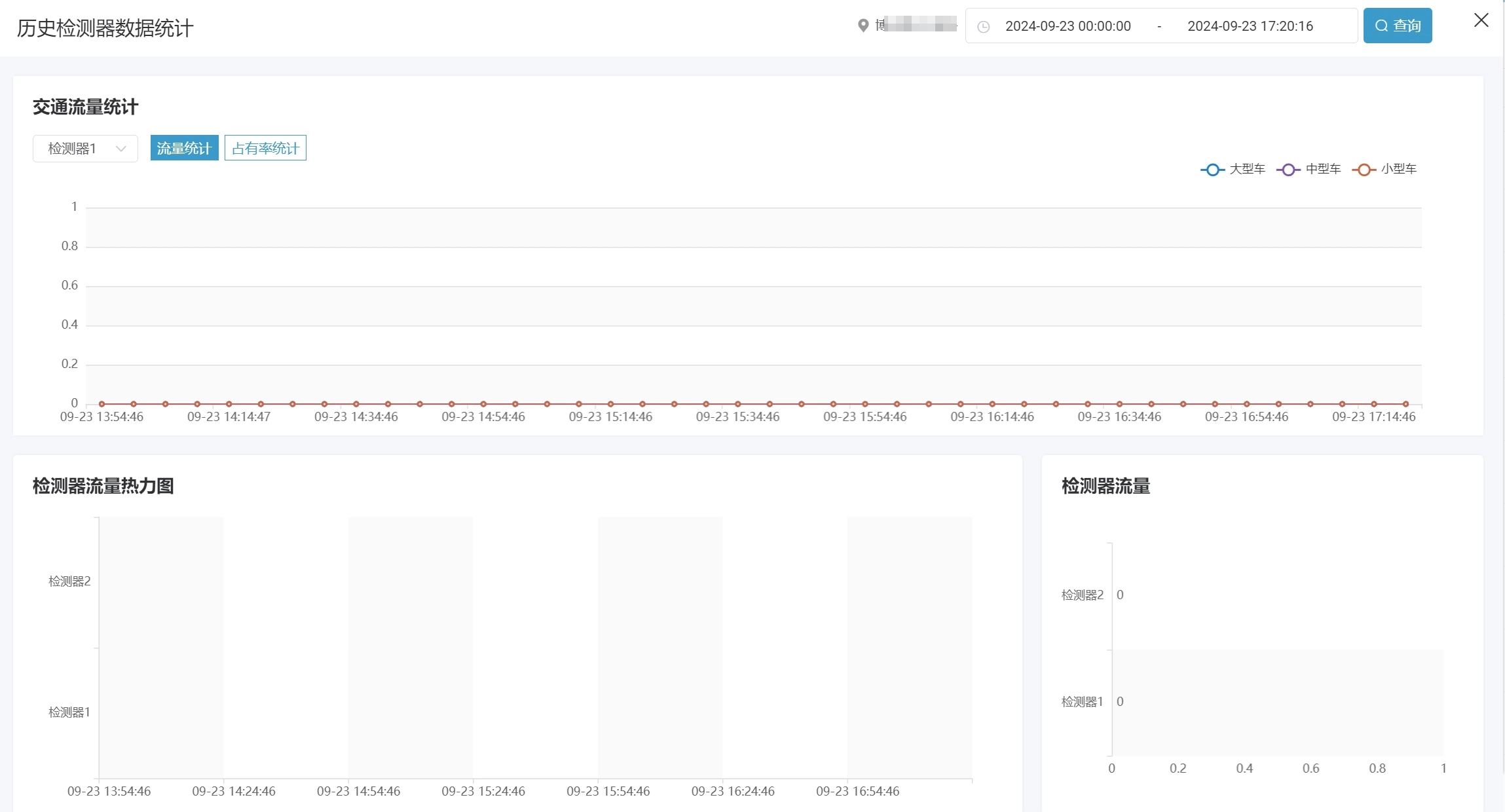Click the location pin icon

863,26
